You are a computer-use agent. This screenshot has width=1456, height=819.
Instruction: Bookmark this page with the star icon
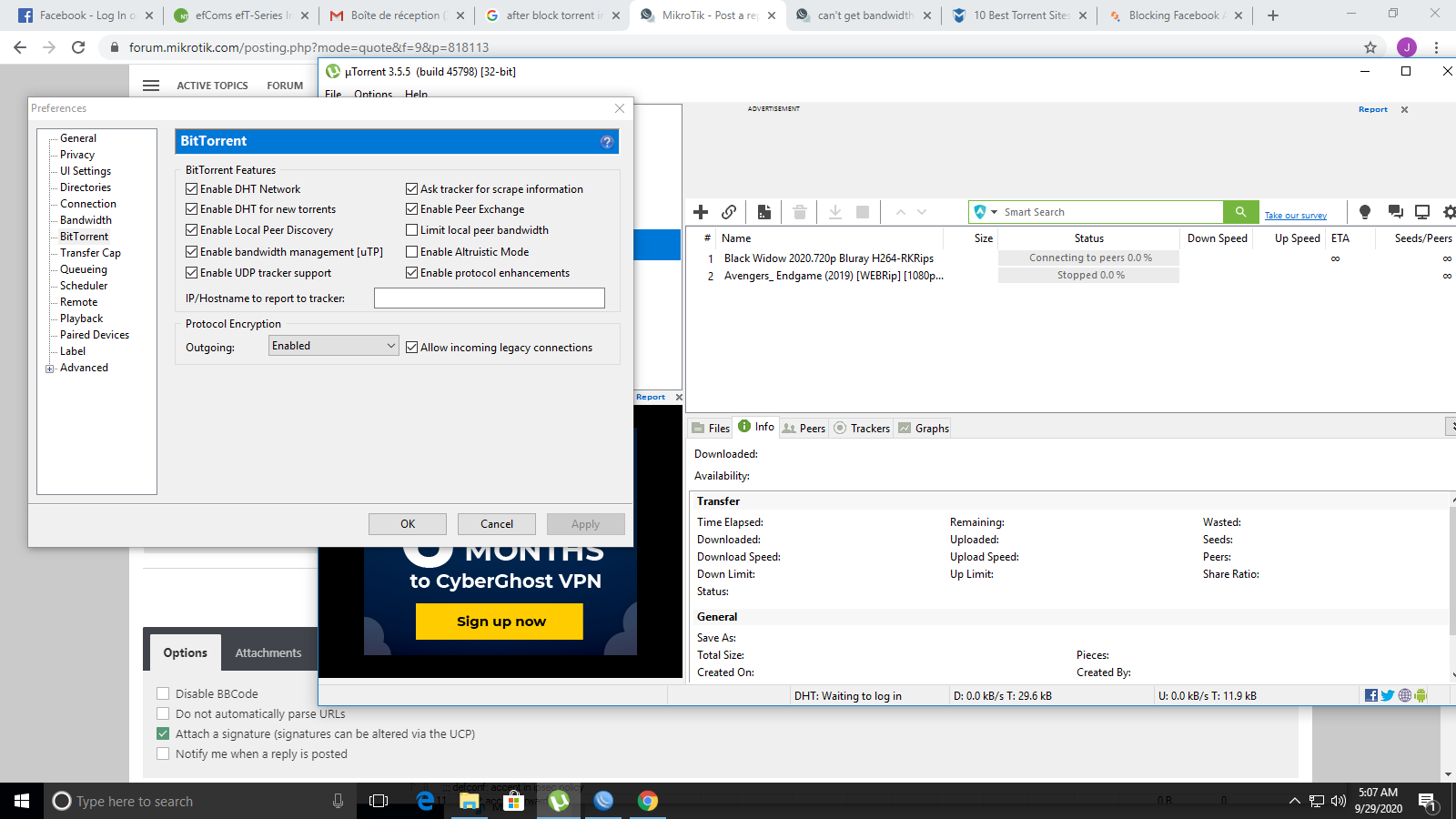(1370, 47)
